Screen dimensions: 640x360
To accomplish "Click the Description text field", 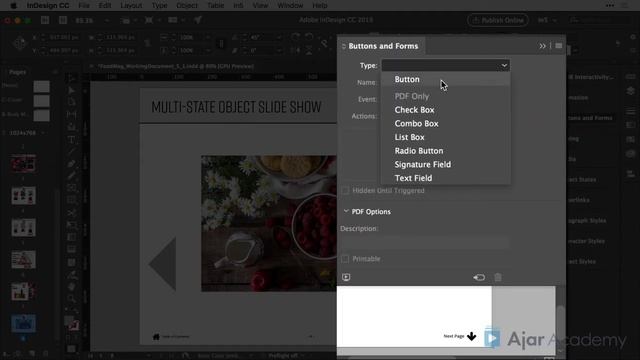I will click(x=425, y=242).
